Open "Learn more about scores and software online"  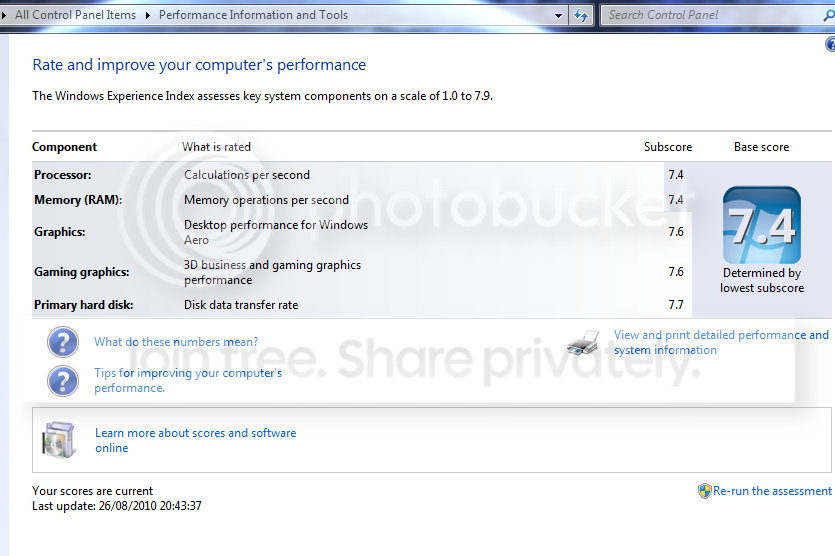click(195, 440)
